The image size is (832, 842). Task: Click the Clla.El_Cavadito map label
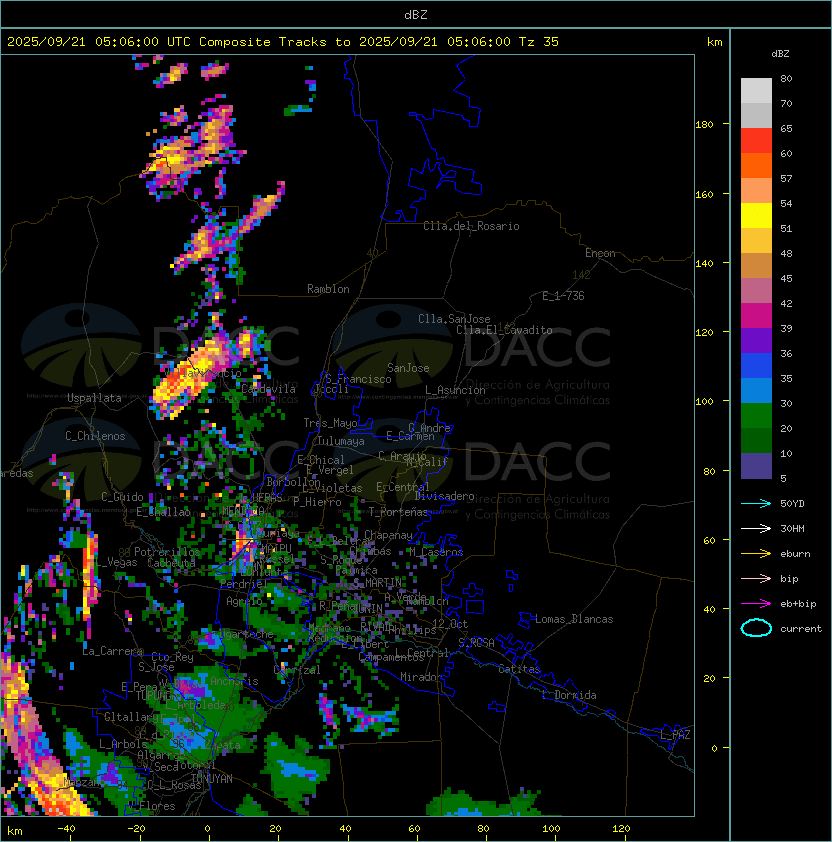pyautogui.click(x=504, y=330)
